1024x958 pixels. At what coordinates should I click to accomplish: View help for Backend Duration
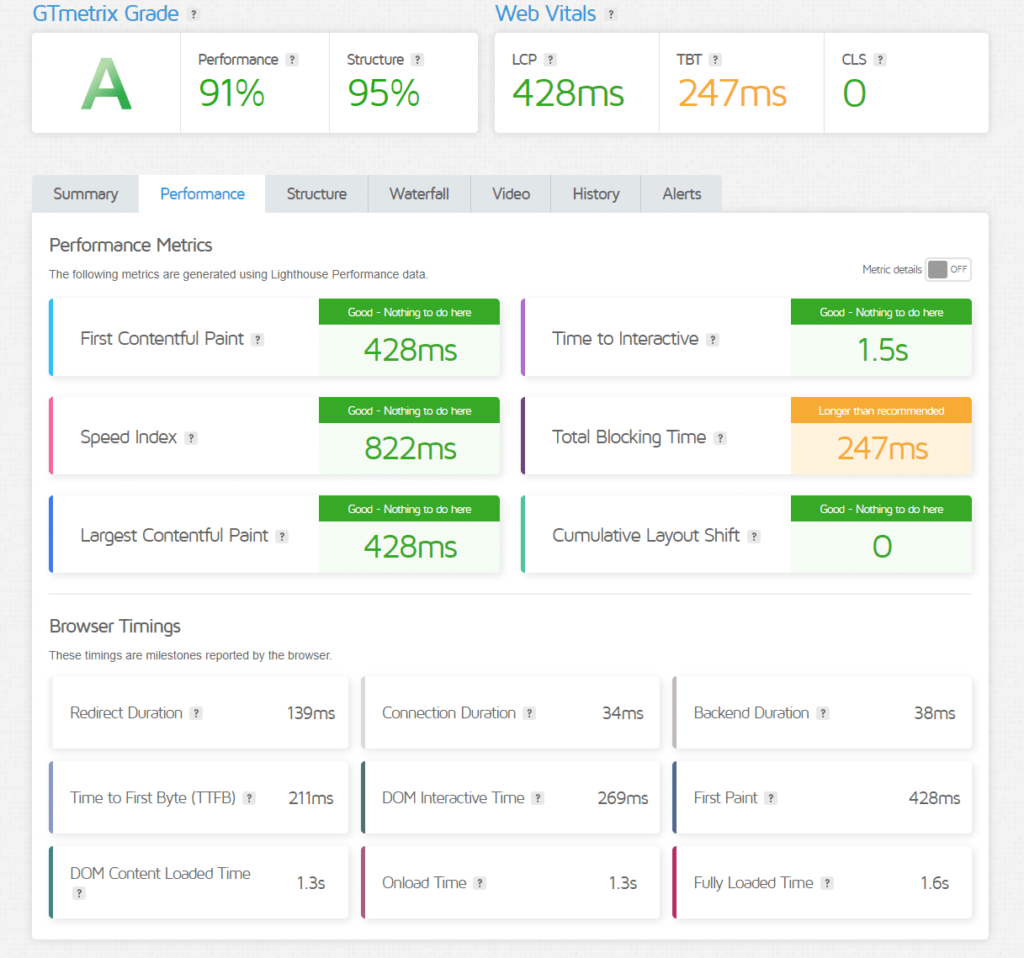(x=823, y=713)
